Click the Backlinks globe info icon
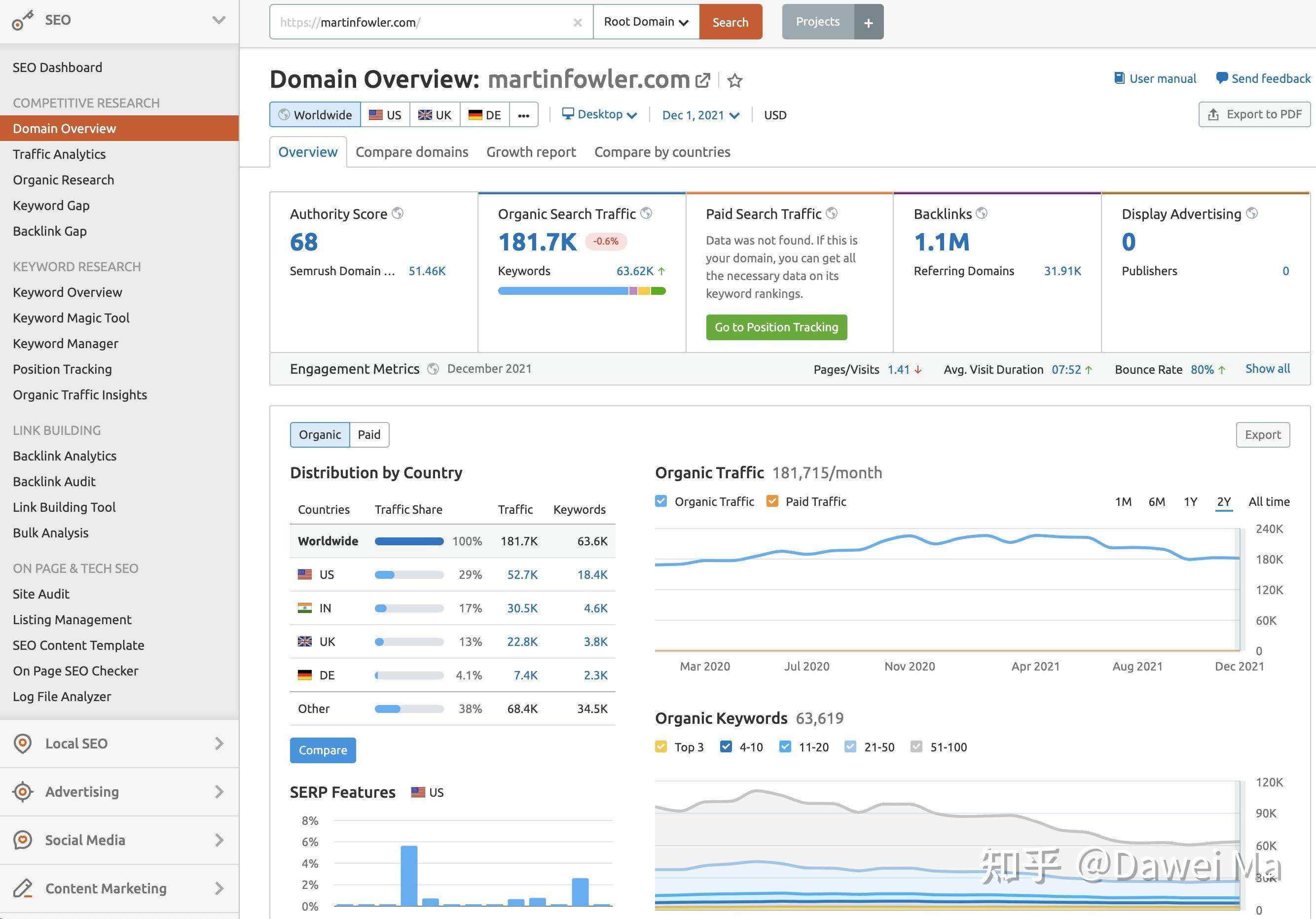The width and height of the screenshot is (1316, 919). [982, 213]
